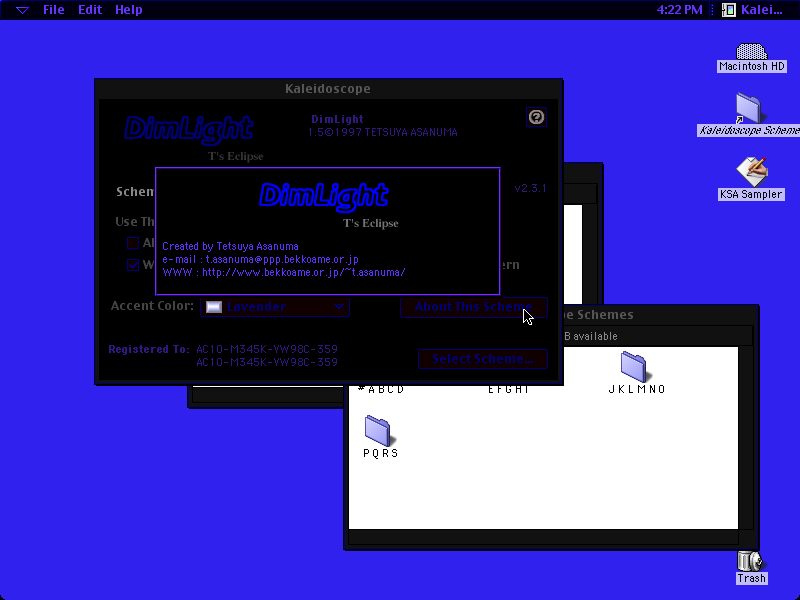800x600 pixels.
Task: Click the Lavender color swatch preview
Action: 214,307
